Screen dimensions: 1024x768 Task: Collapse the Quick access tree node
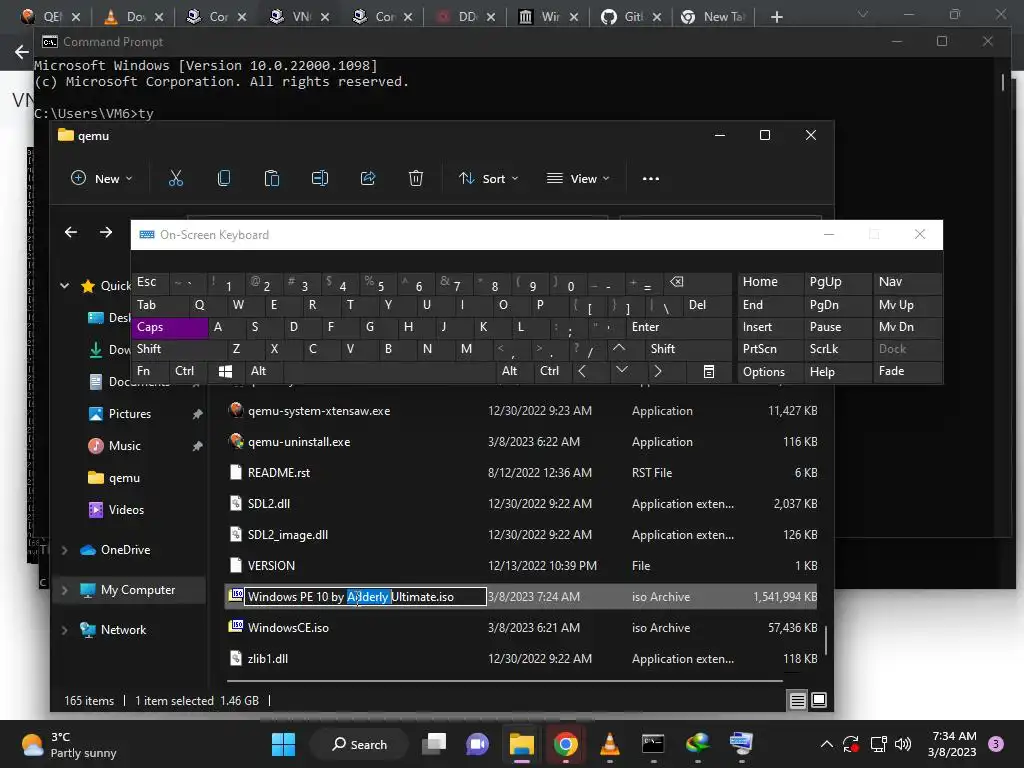[x=65, y=285]
